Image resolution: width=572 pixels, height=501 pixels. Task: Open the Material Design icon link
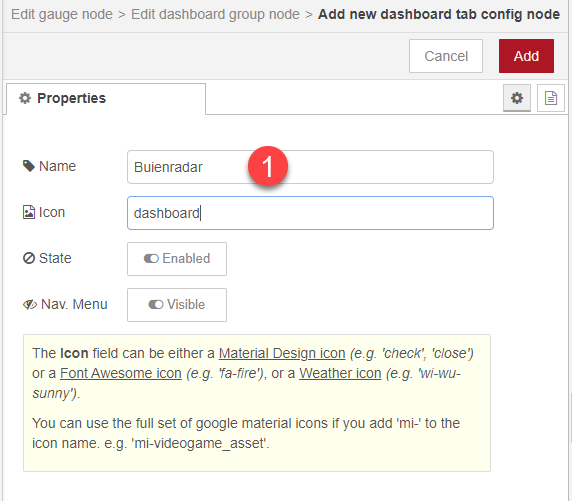(x=282, y=353)
